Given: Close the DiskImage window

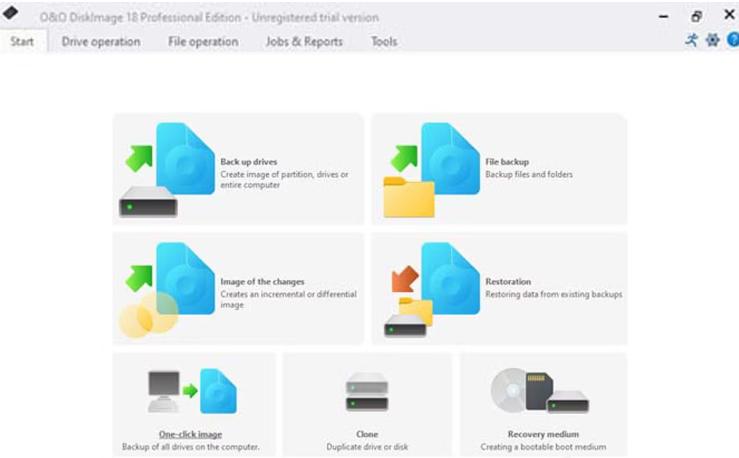Looking at the screenshot, I should 730,15.
